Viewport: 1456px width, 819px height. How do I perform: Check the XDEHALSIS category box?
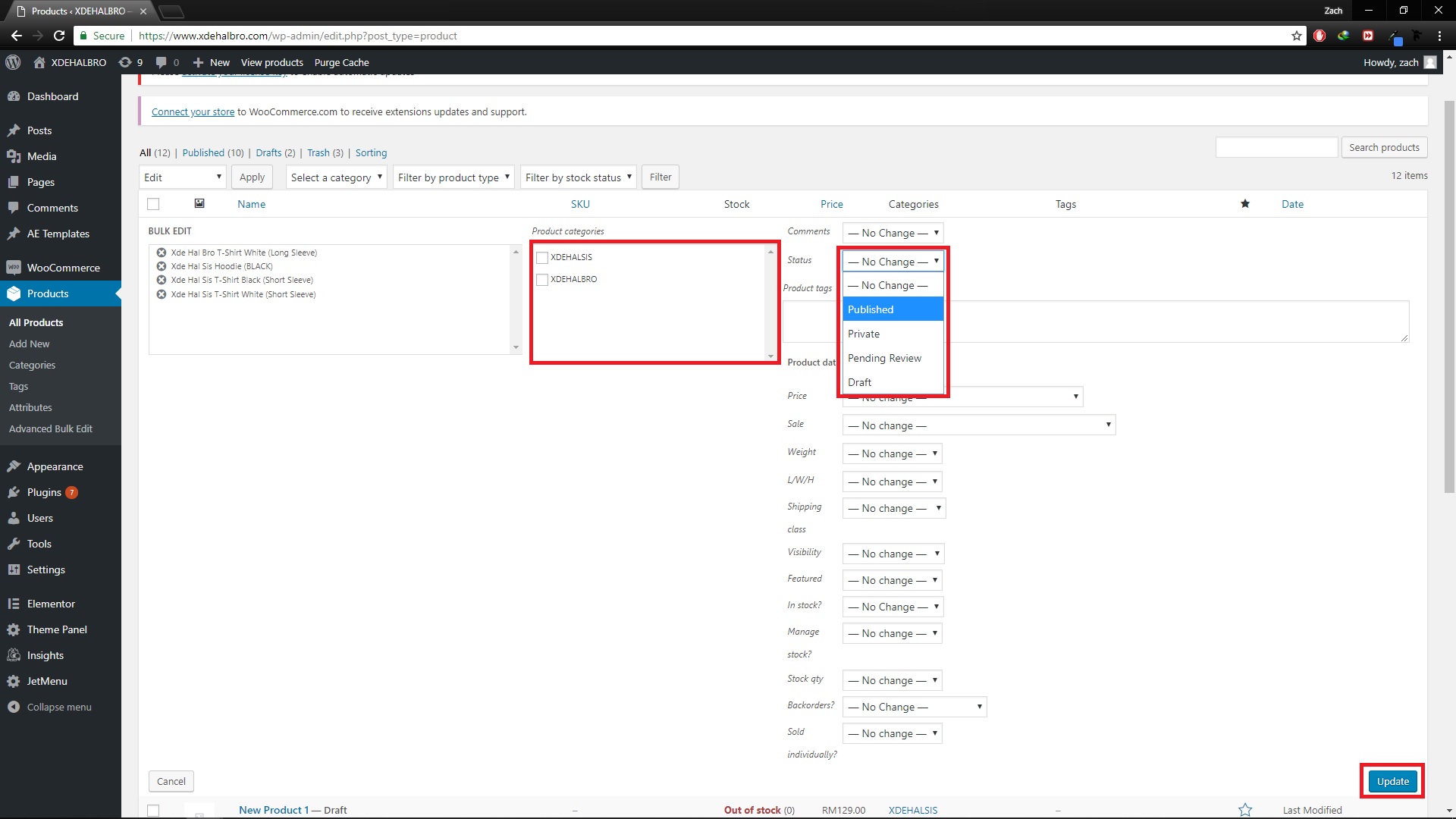(542, 258)
